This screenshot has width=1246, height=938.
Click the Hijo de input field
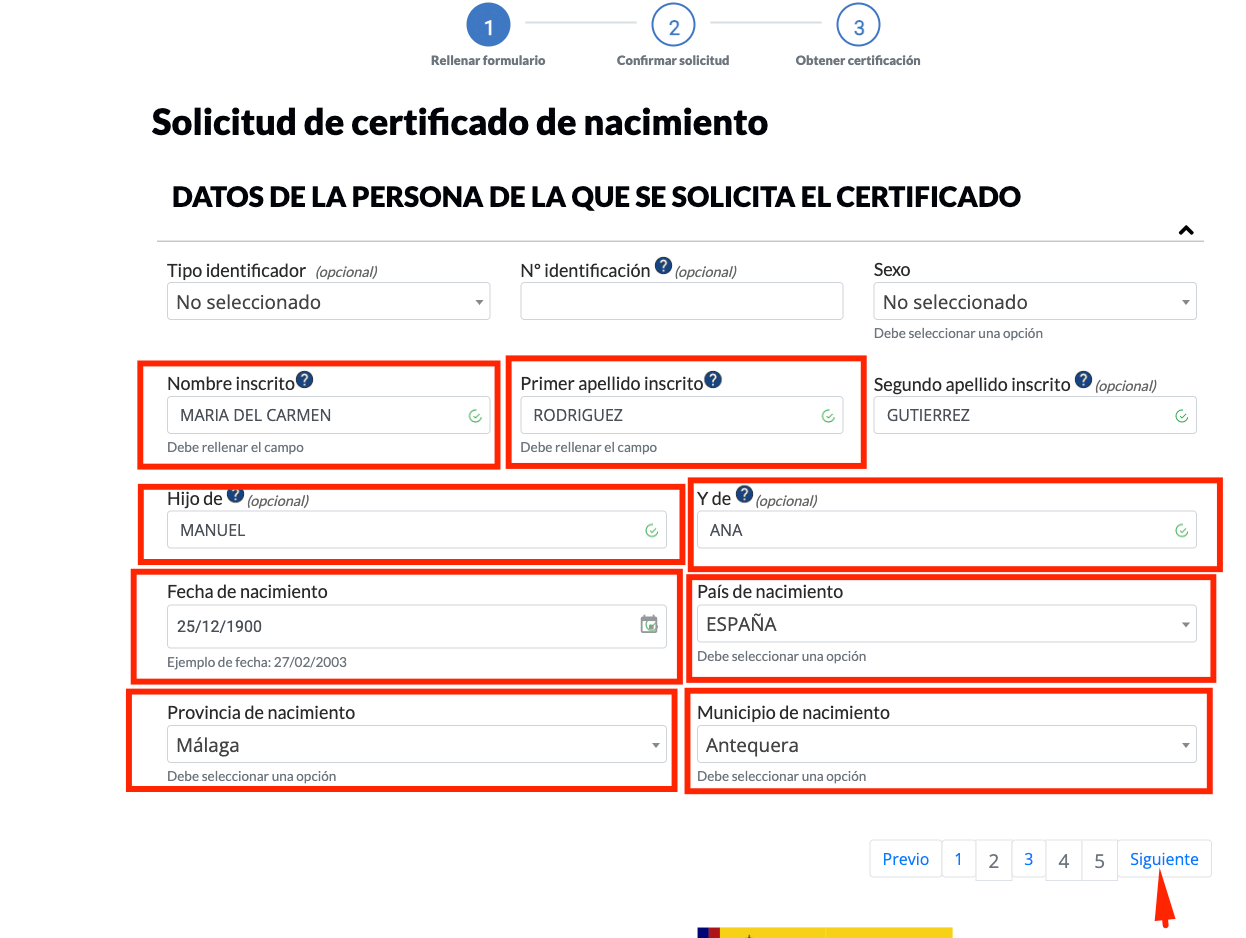[417, 530]
